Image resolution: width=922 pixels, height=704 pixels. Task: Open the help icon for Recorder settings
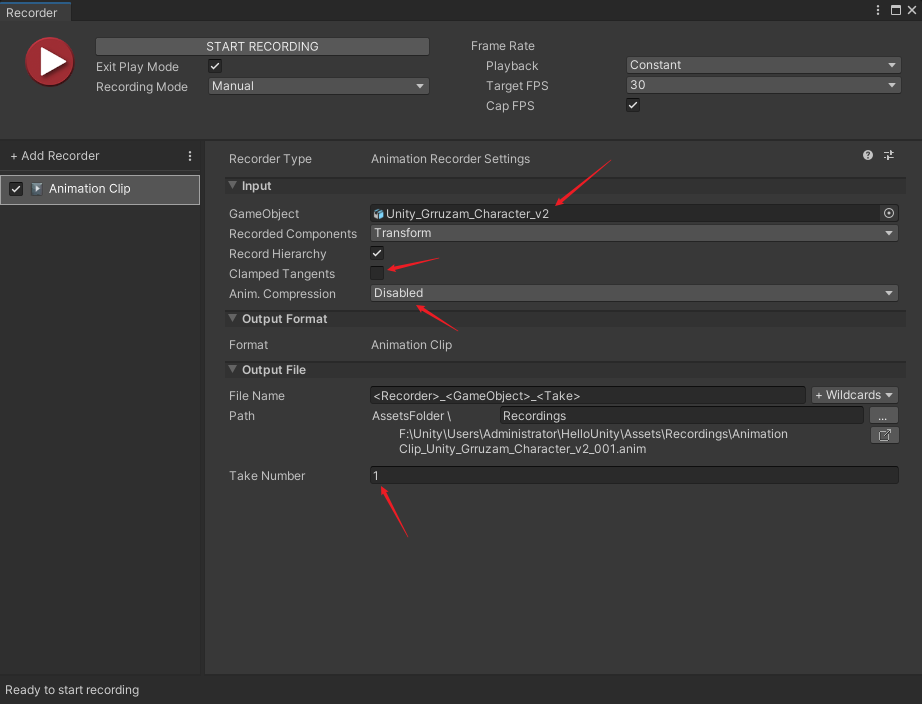coord(867,155)
